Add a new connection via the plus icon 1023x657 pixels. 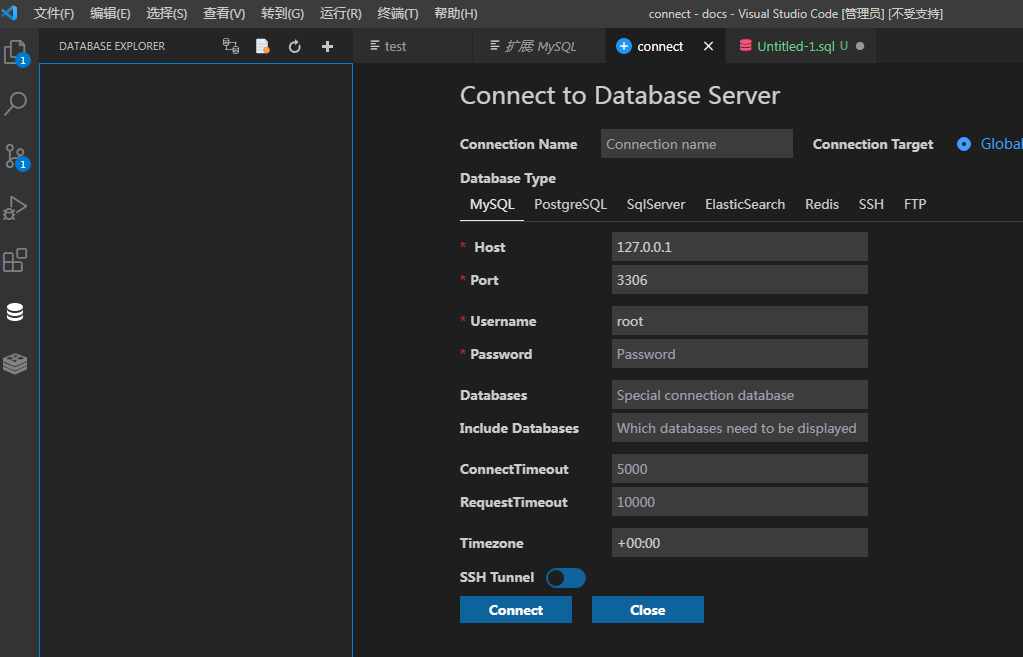point(327,46)
